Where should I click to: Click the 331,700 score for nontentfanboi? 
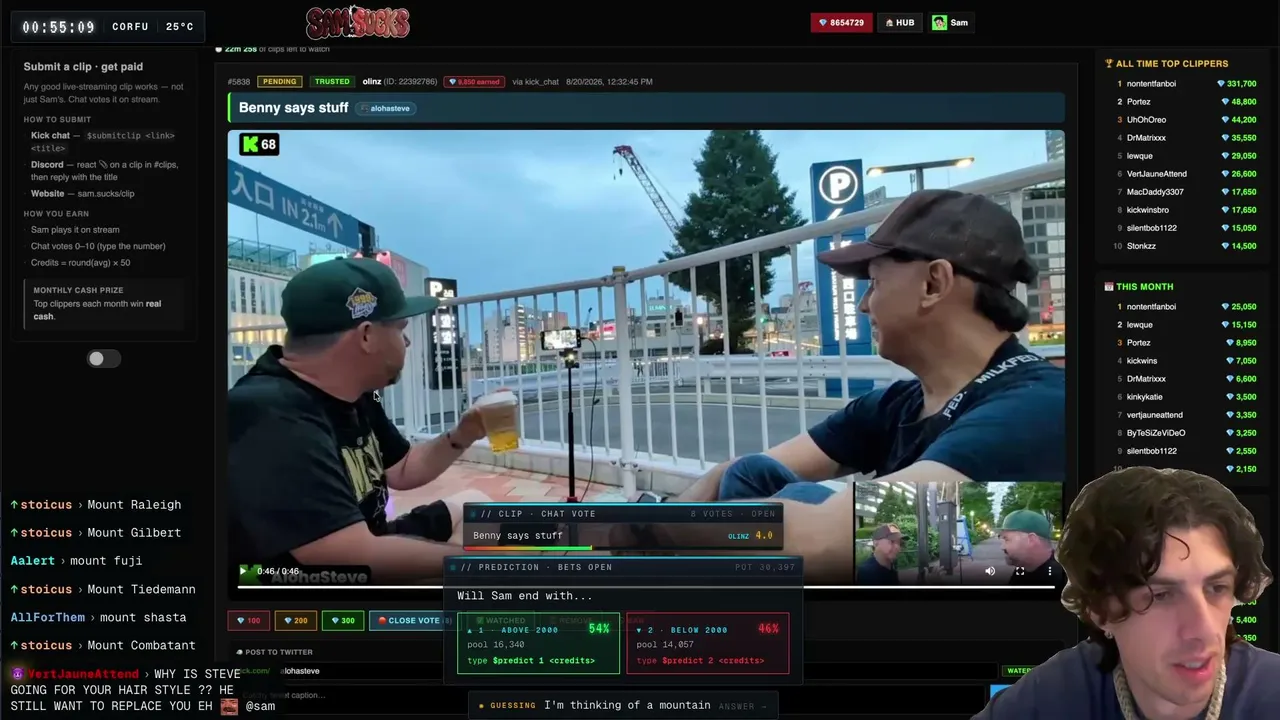click(1237, 84)
